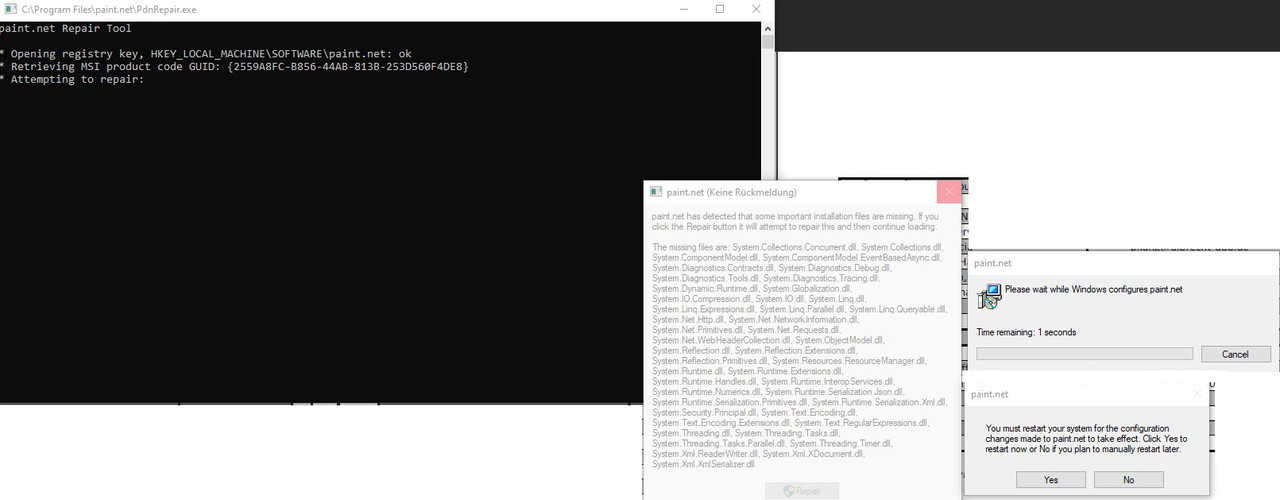
Task: Click the 'paint.net (Keine Rückmeldung)' title text
Action: tap(732, 192)
